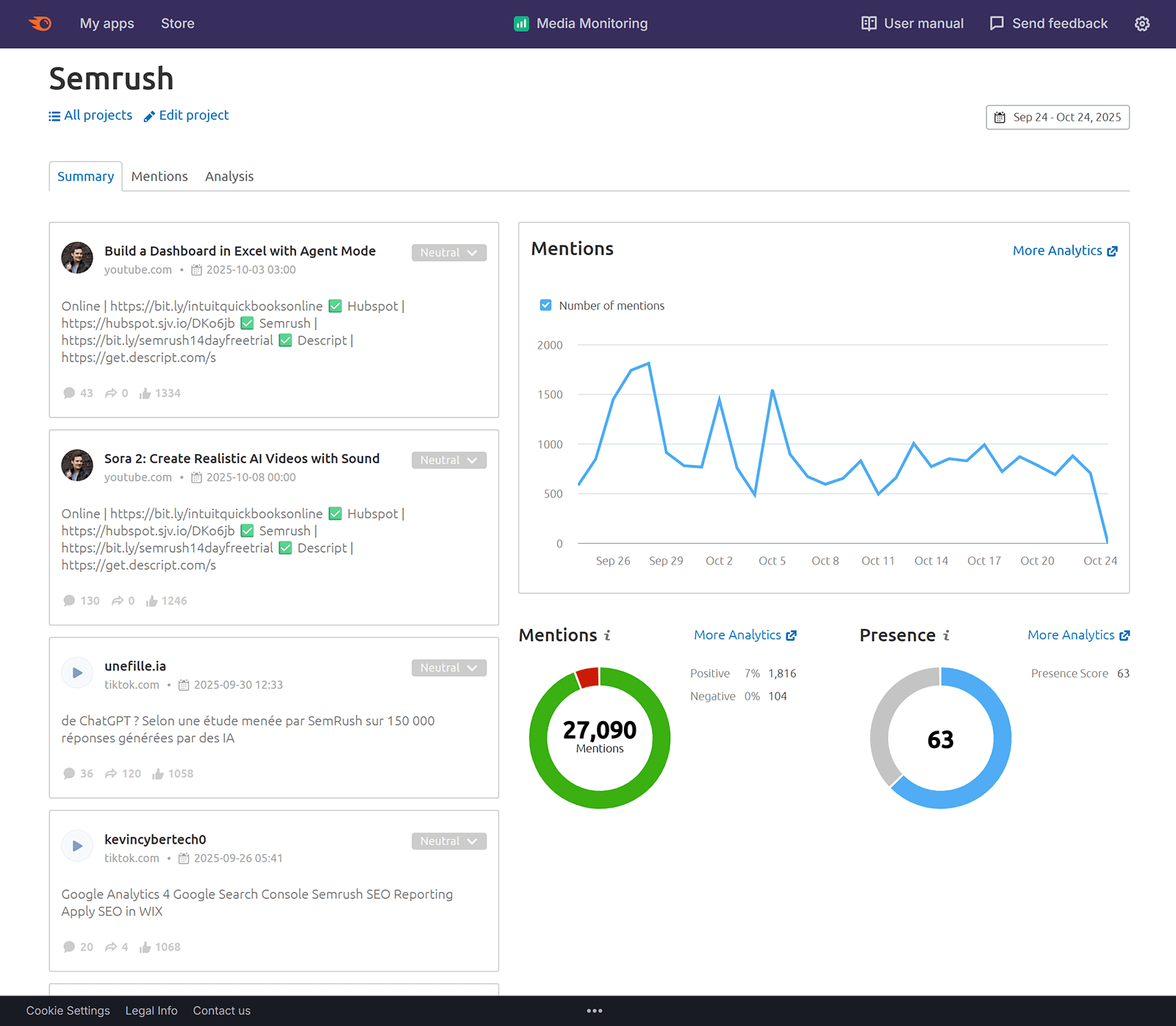The height and width of the screenshot is (1026, 1176).
Task: Switch to the Mentions tab
Action: [x=159, y=176]
